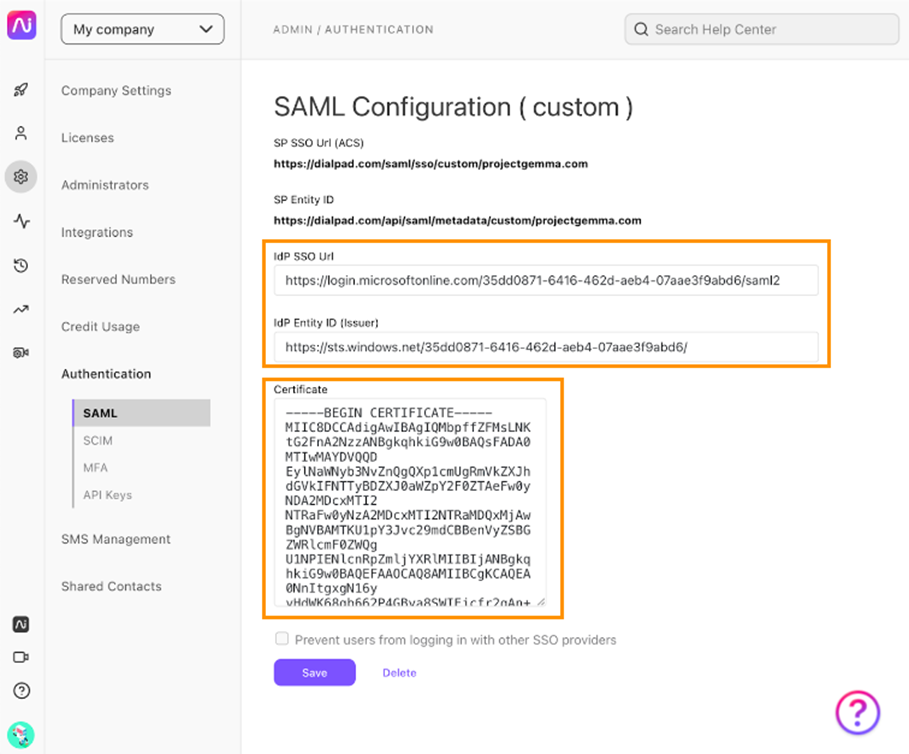Open the Integrations menu item
This screenshot has height=754, width=909.
[x=97, y=232]
